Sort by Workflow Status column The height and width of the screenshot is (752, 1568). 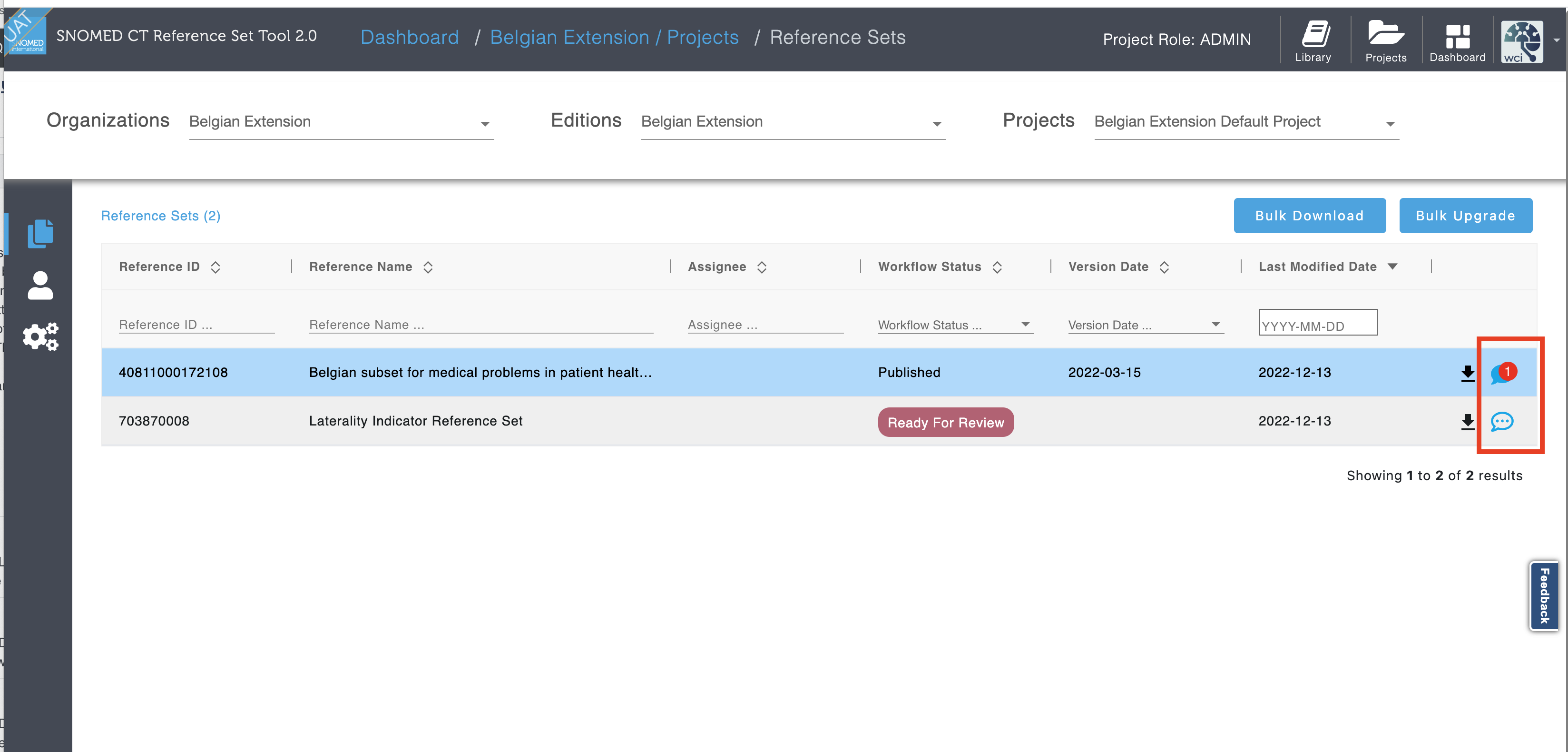click(x=997, y=267)
